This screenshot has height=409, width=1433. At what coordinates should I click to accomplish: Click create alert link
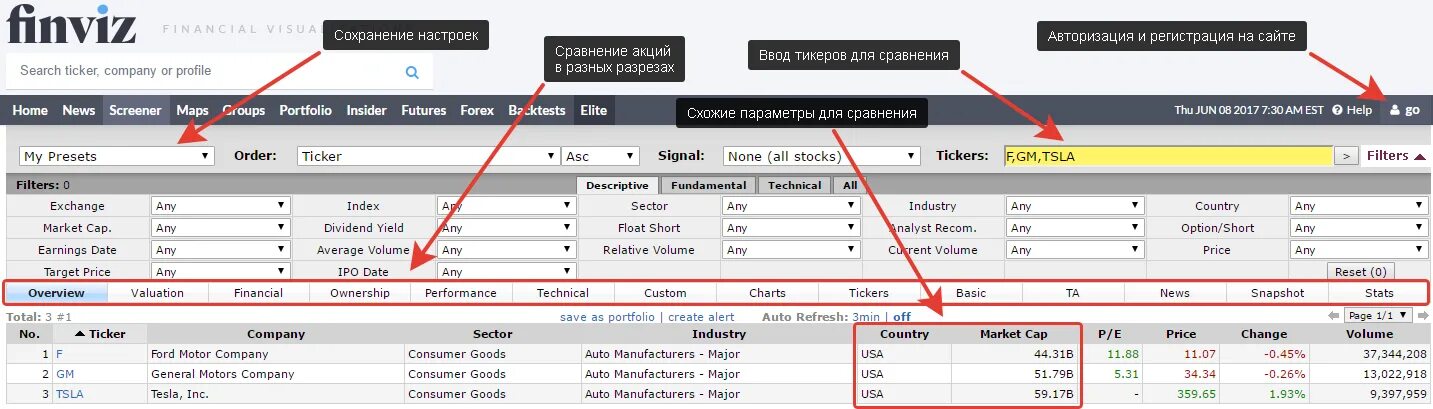coord(701,317)
